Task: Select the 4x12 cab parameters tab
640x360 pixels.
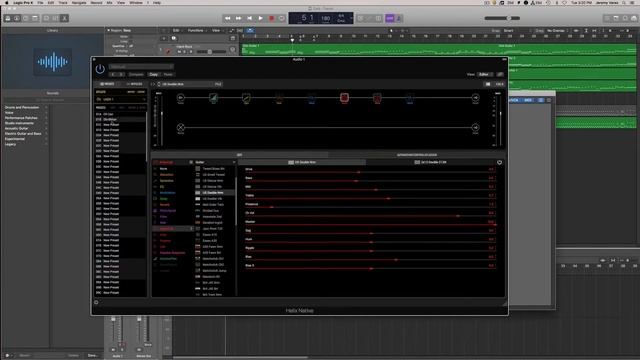Action: click(431, 162)
